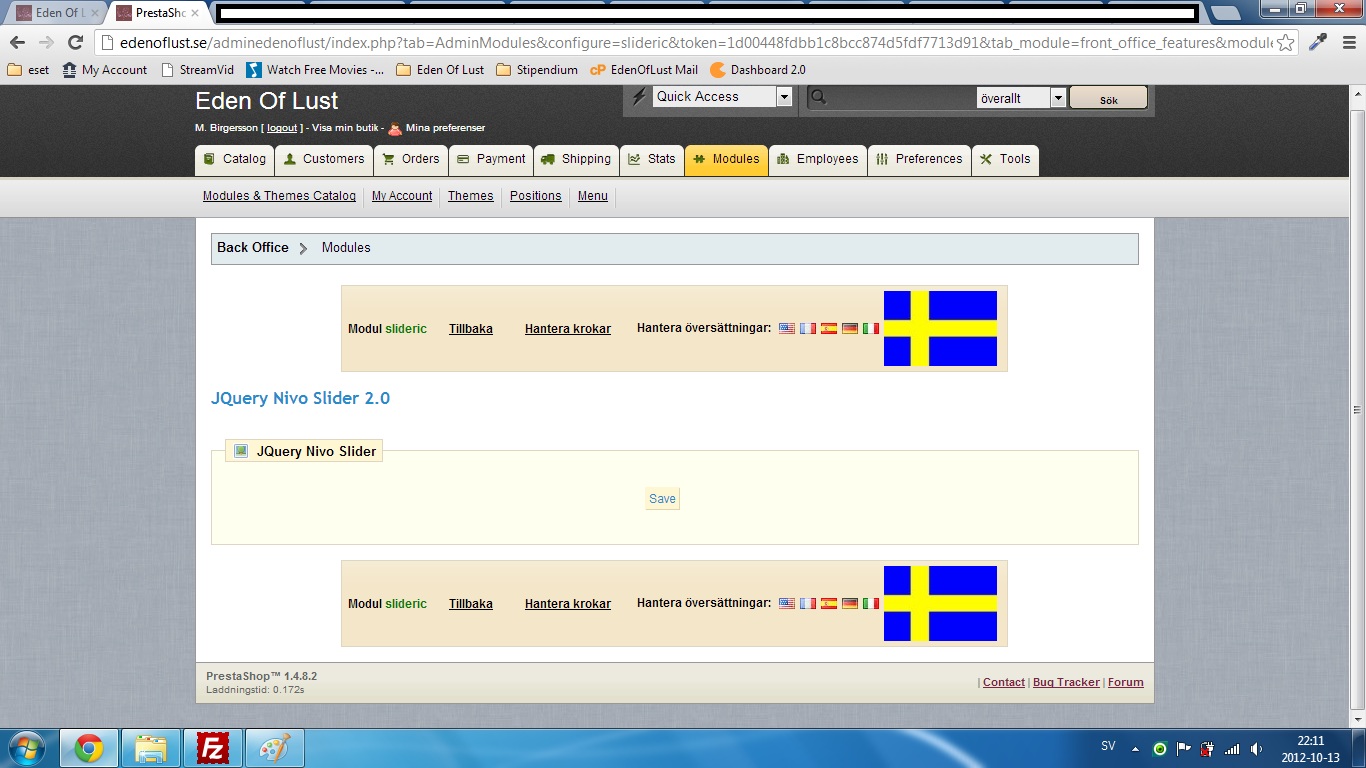Show hidden system tray icons
Screen dimensions: 1366x768
pyautogui.click(x=1135, y=748)
